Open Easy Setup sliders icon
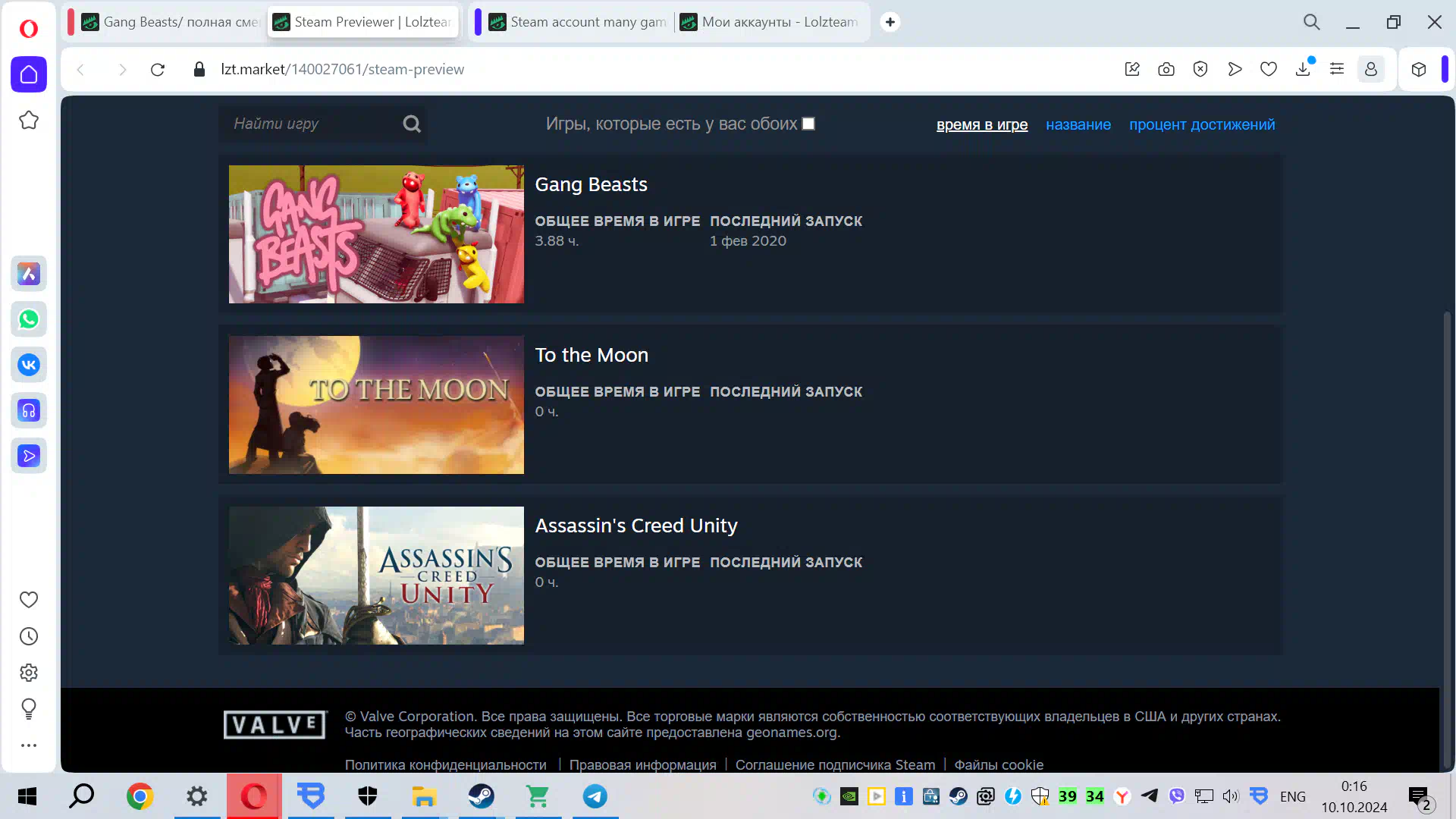1456x819 pixels. [1337, 70]
